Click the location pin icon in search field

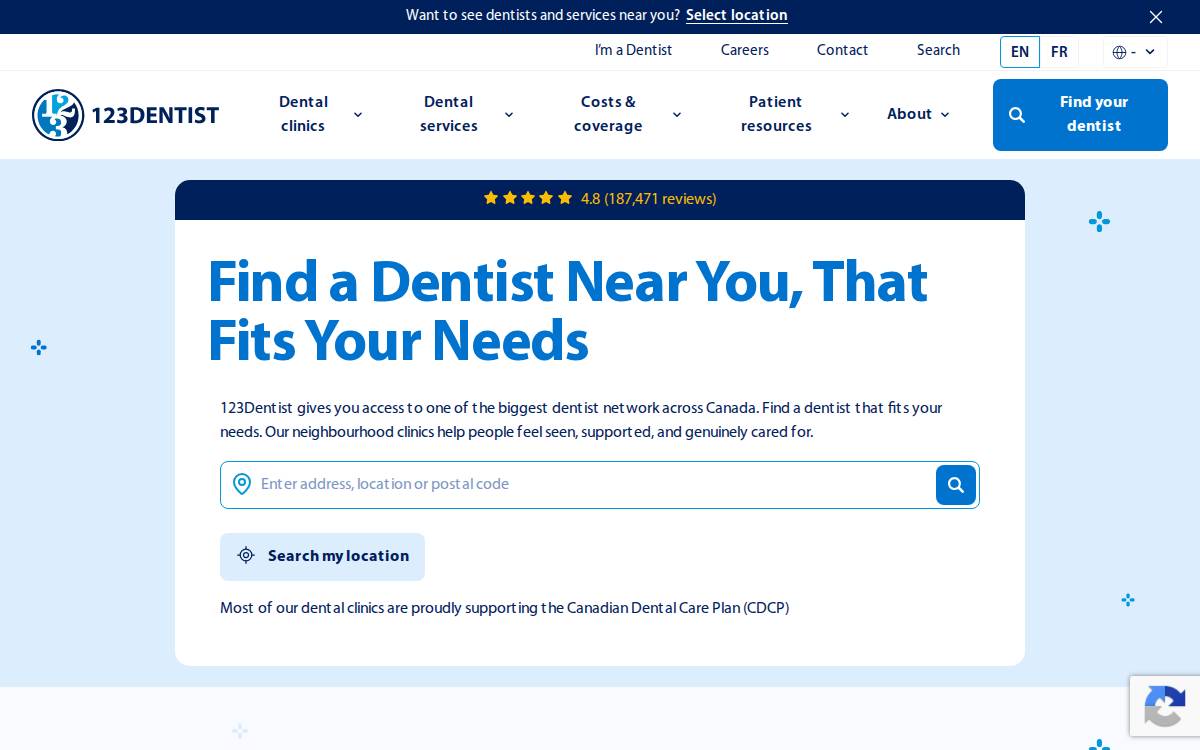click(x=242, y=485)
